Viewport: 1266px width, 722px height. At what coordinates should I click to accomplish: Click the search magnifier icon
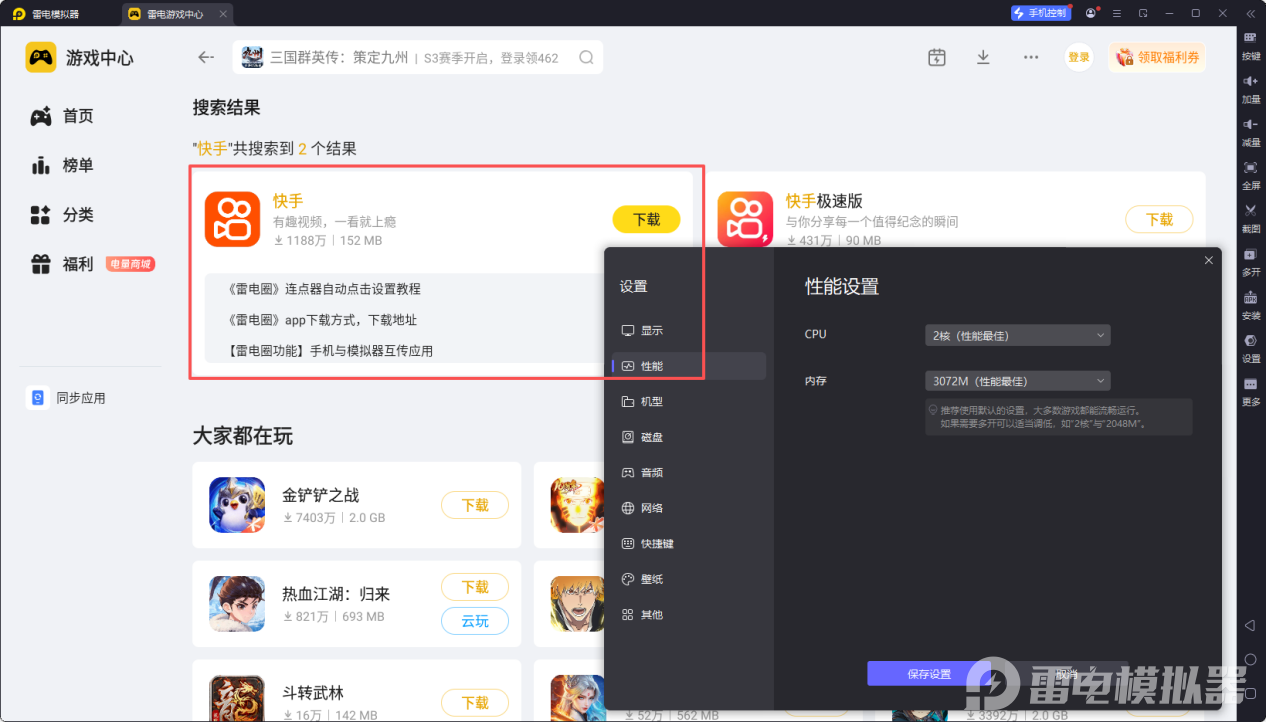click(x=587, y=57)
